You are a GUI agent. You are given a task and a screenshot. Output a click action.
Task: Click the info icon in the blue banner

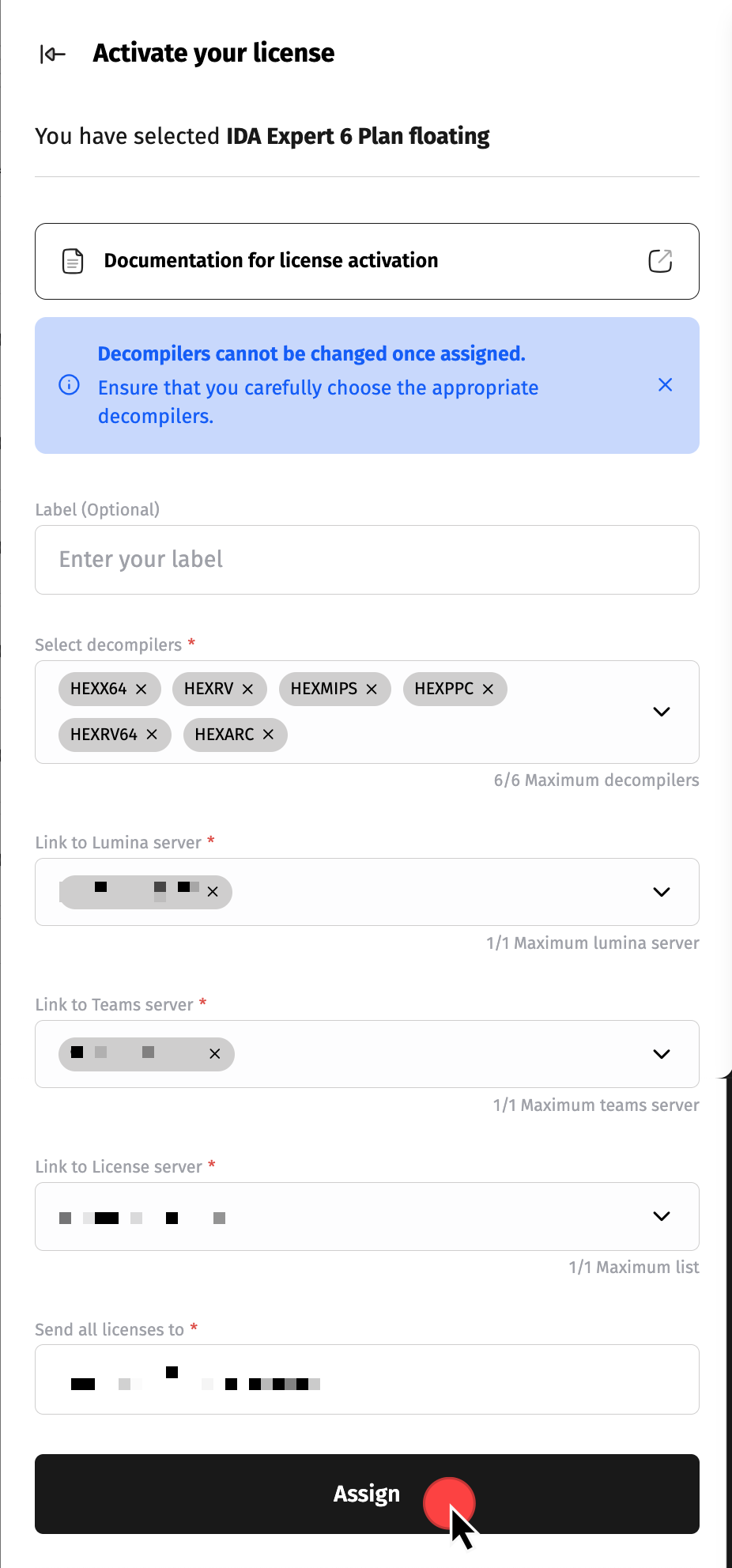click(x=70, y=385)
